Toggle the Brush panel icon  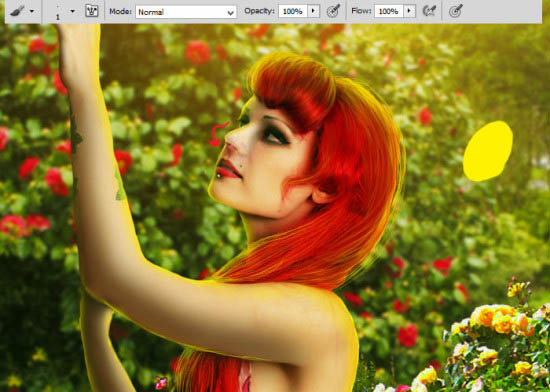(x=92, y=11)
